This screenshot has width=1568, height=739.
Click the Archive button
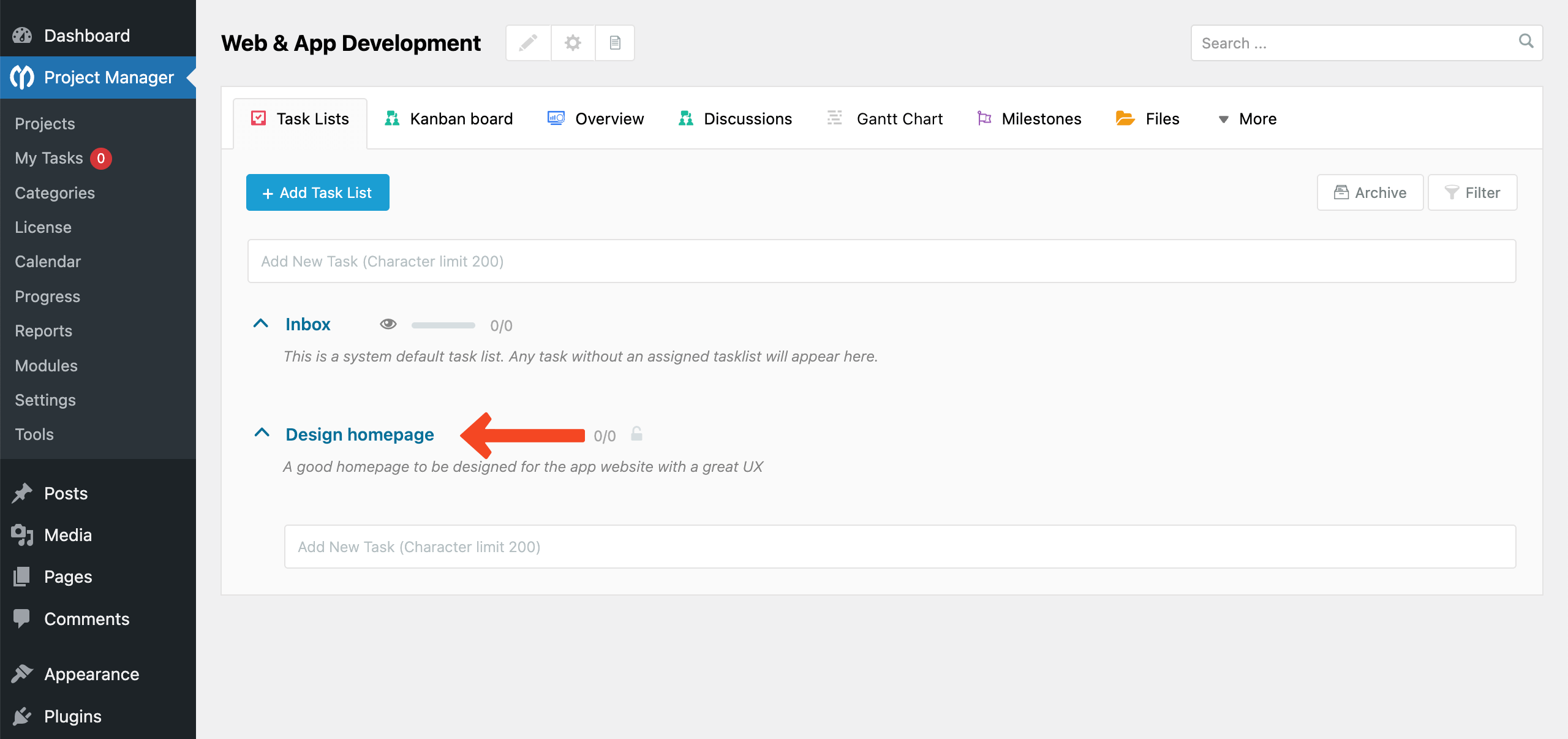(1370, 192)
